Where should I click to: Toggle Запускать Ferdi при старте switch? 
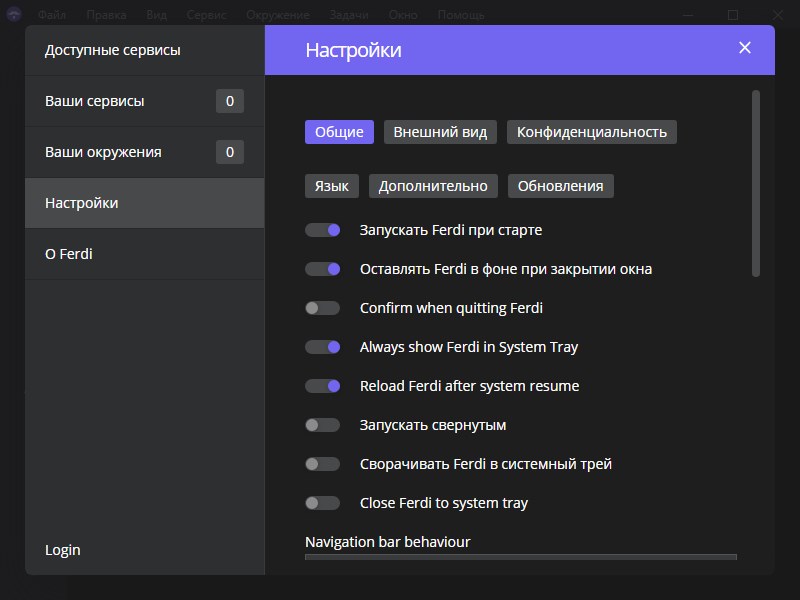[323, 230]
